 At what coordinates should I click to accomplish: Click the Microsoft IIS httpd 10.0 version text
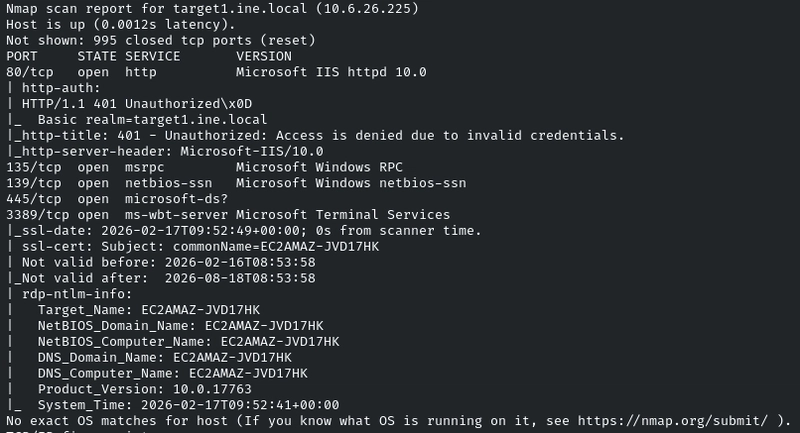(x=331, y=72)
